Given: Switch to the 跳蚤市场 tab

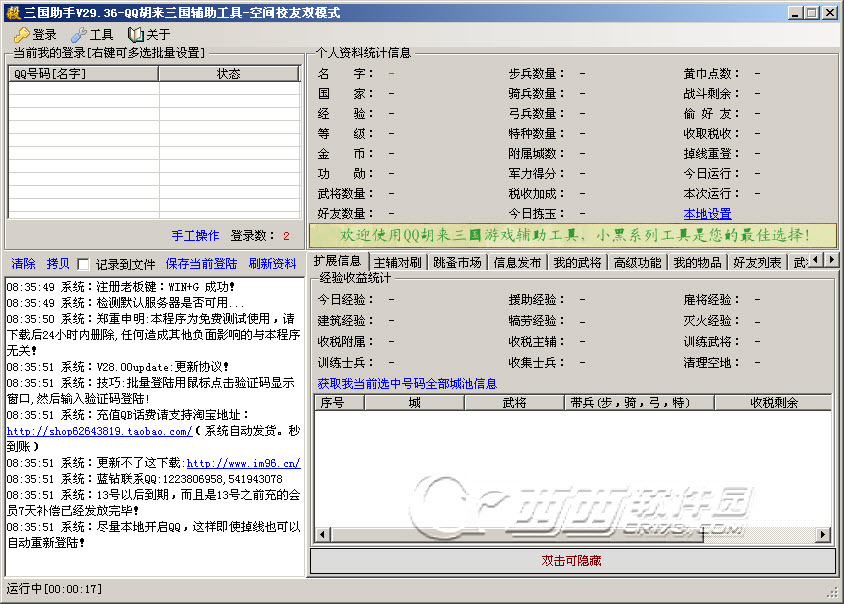Looking at the screenshot, I should 458,262.
